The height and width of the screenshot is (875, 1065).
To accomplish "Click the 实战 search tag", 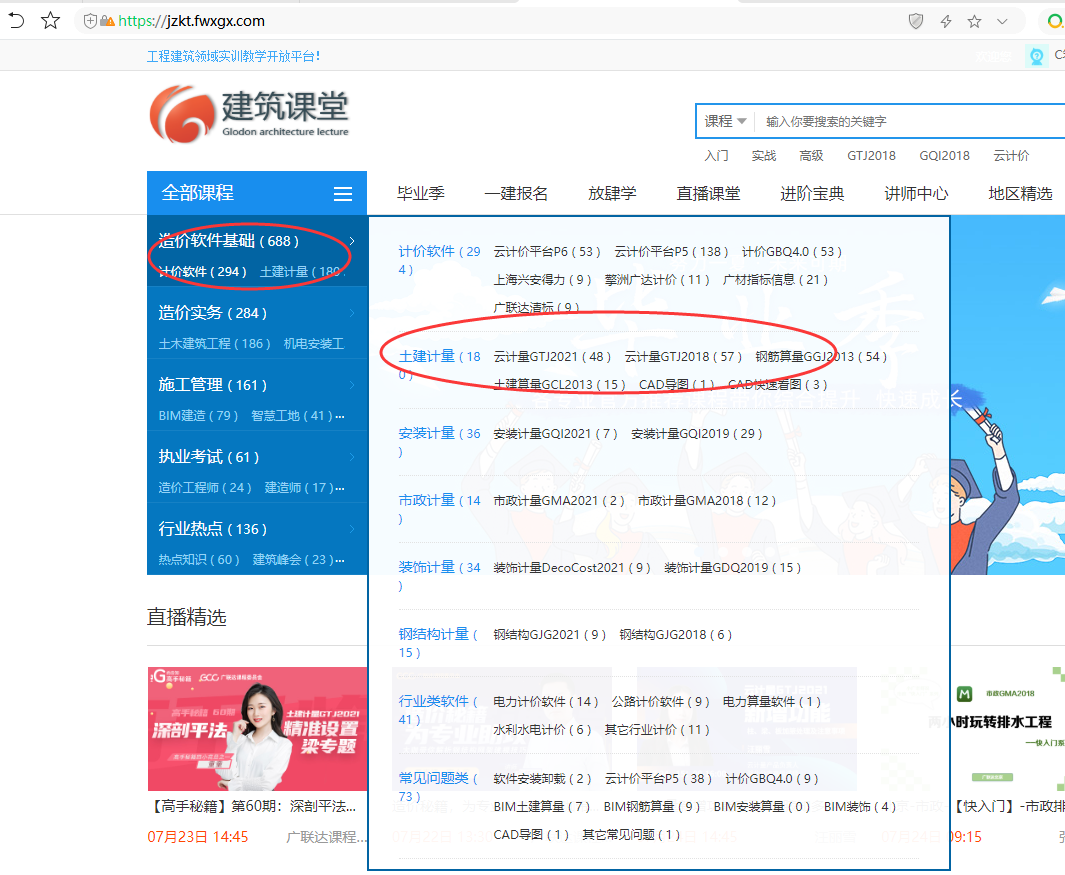I will (x=763, y=156).
